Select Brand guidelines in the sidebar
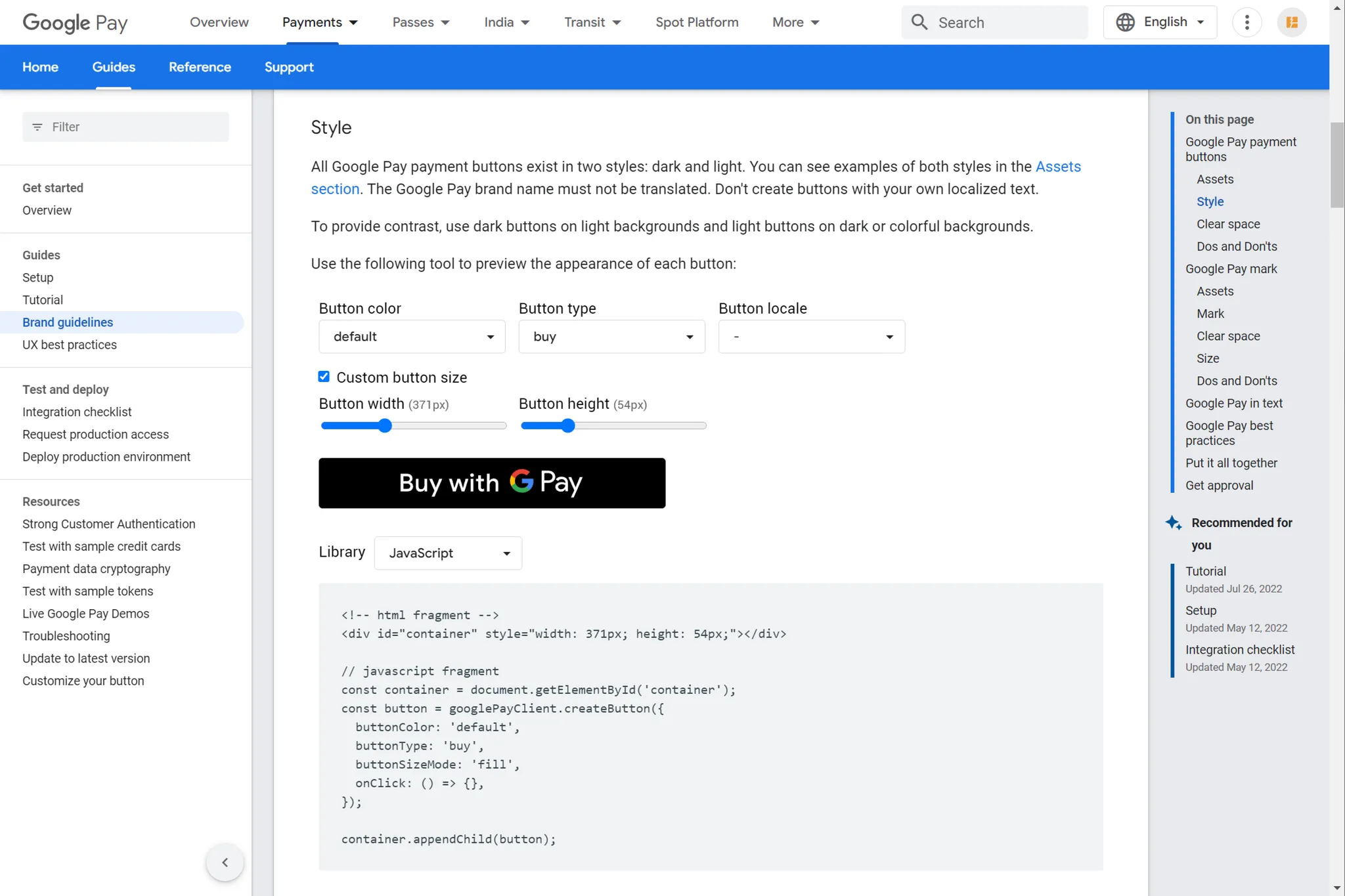 click(x=68, y=322)
